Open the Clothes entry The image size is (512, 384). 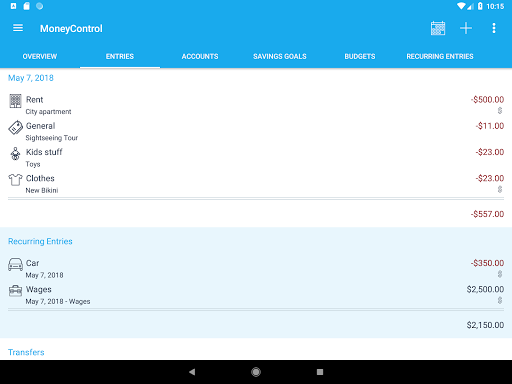click(x=256, y=184)
